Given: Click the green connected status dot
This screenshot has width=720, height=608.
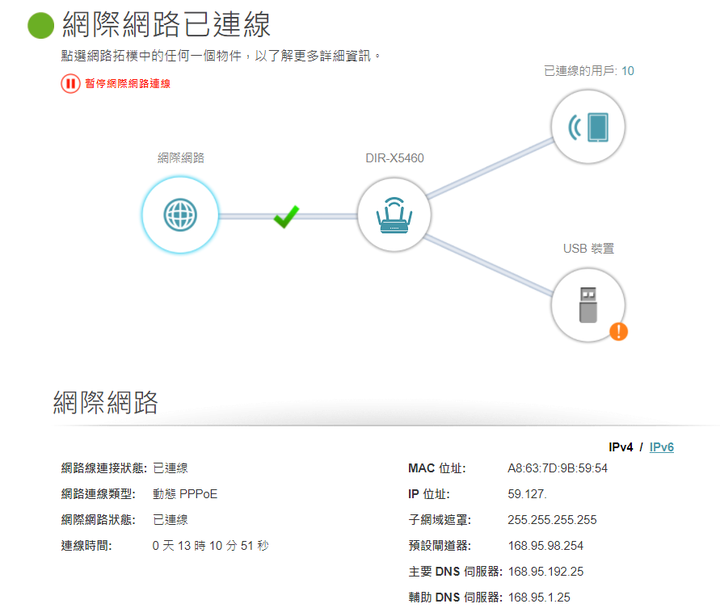Looking at the screenshot, I should pos(41,25).
